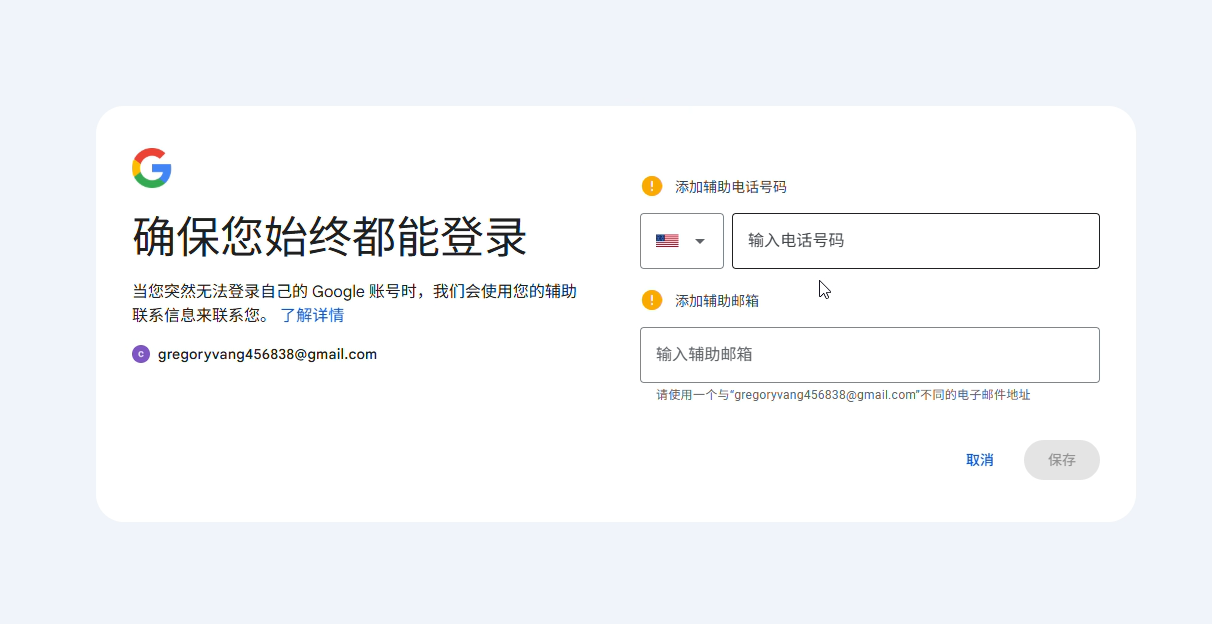Viewport: 1212px width, 624px height.
Task: Click the 确保您始终都能登录 heading
Action: pyautogui.click(x=330, y=237)
